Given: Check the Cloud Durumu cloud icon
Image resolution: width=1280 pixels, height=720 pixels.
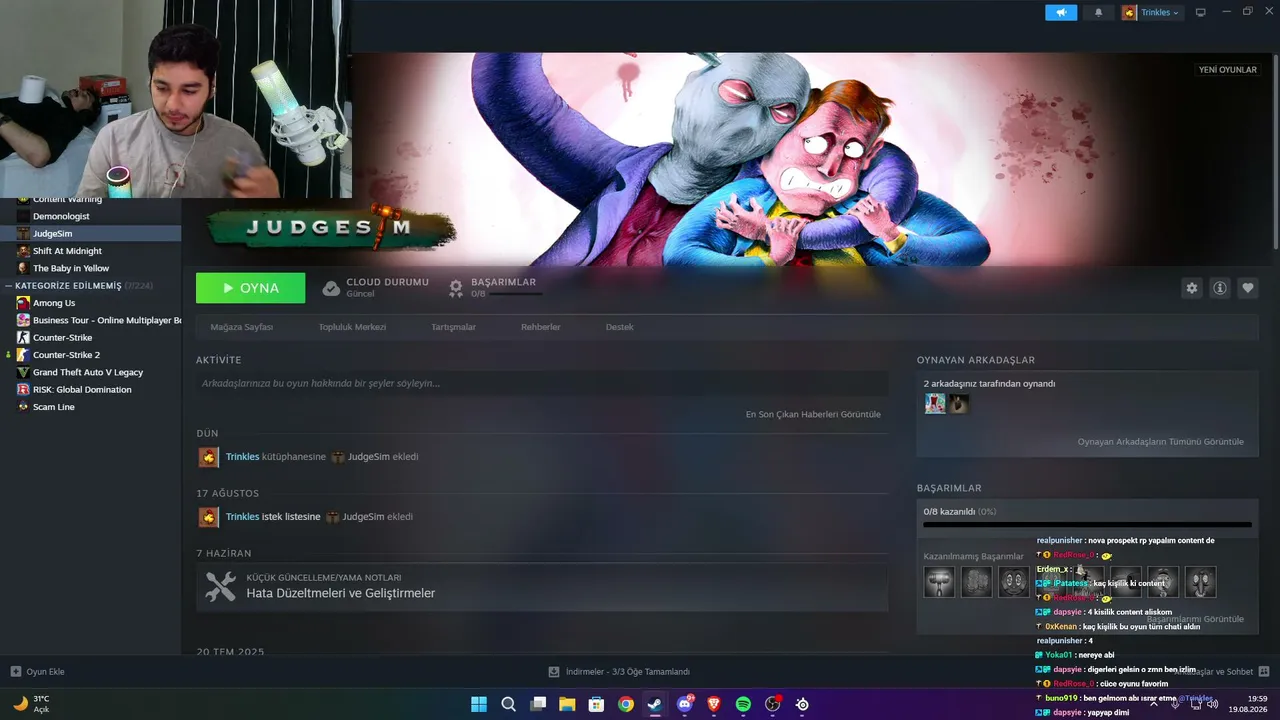Looking at the screenshot, I should coord(331,288).
